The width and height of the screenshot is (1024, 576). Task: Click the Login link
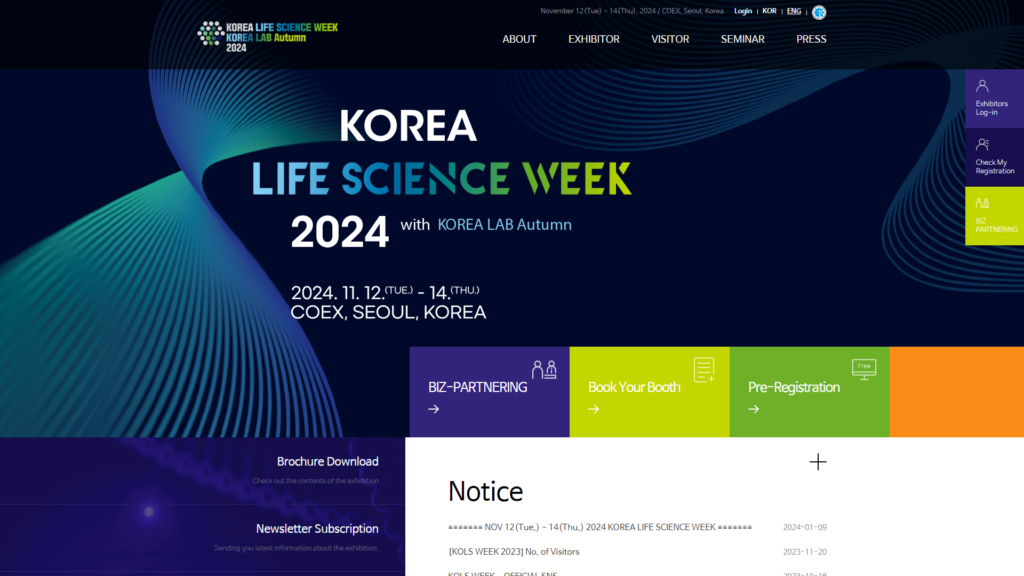pos(743,11)
